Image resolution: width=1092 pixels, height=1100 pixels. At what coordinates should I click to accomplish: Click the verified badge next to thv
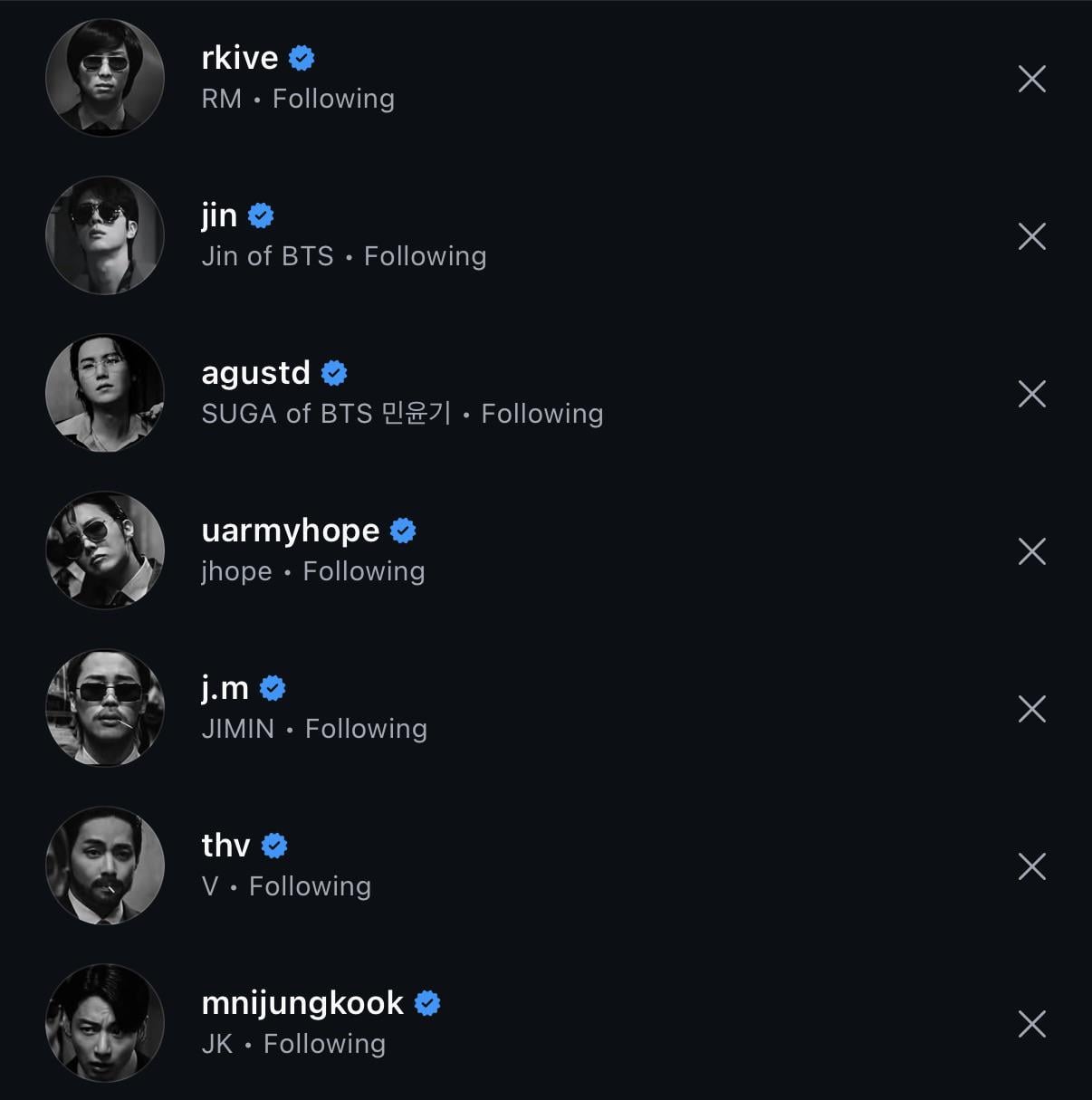tap(274, 846)
